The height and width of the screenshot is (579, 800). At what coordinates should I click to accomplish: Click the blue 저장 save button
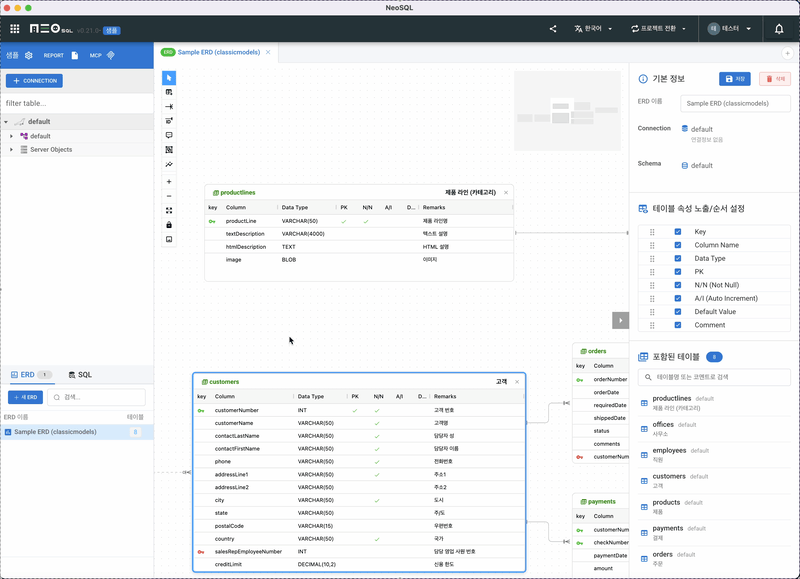[x=734, y=78]
